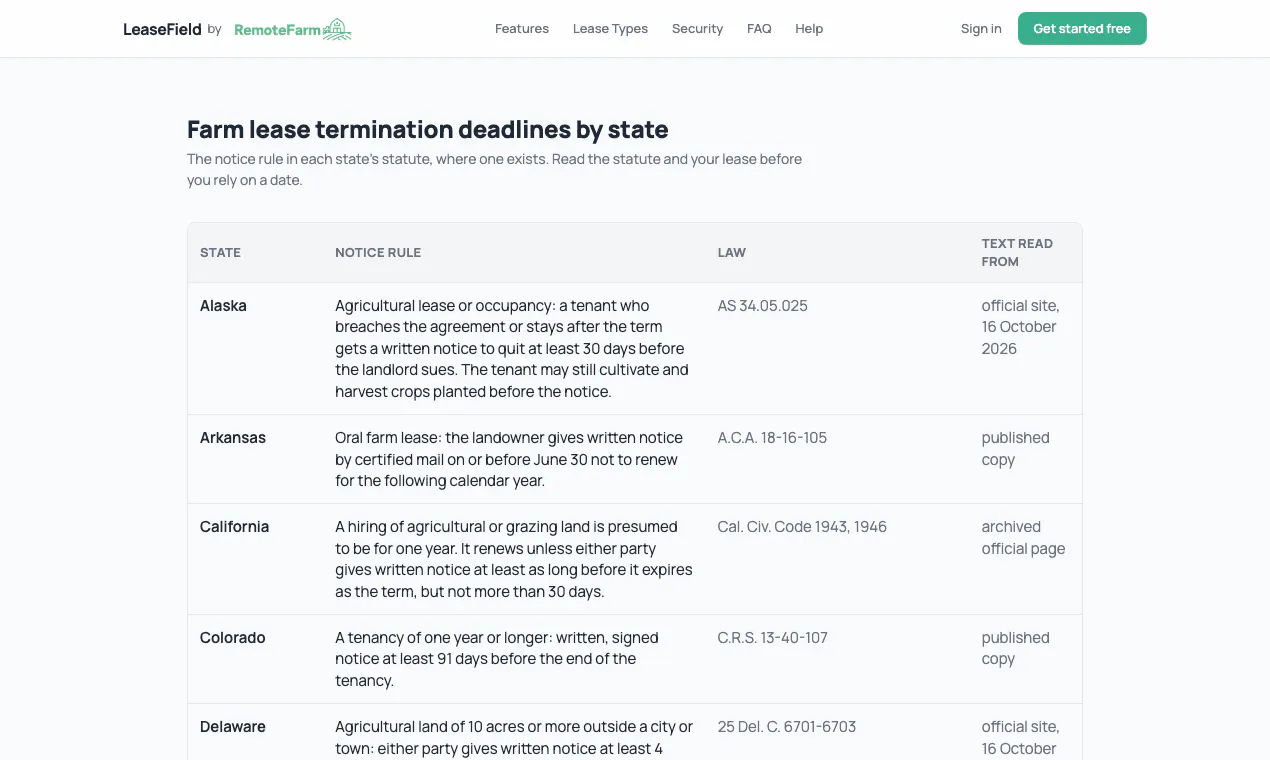Viewport: 1270px width, 760px height.
Task: Click the LAW column header
Action: (732, 253)
